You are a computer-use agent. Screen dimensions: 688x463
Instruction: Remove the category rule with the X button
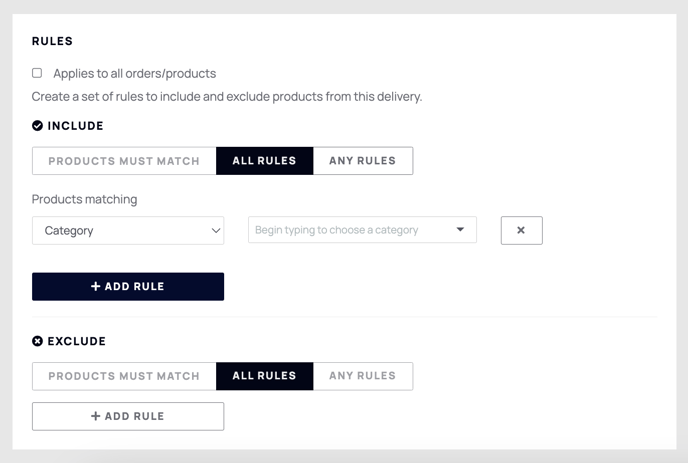click(x=521, y=230)
